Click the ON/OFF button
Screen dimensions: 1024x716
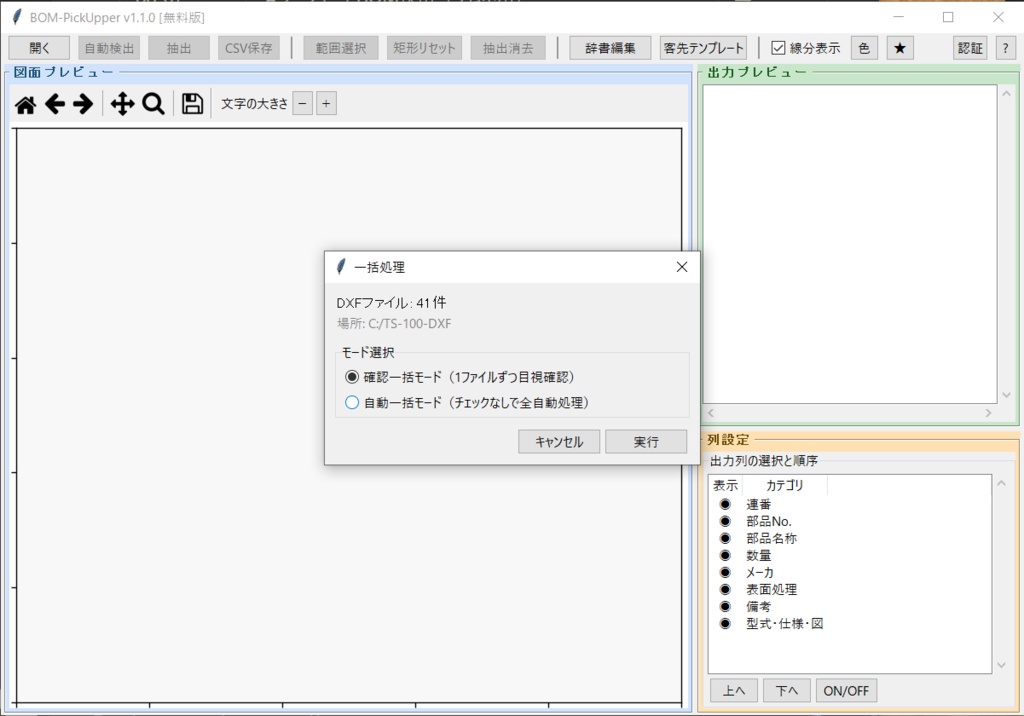click(x=846, y=691)
